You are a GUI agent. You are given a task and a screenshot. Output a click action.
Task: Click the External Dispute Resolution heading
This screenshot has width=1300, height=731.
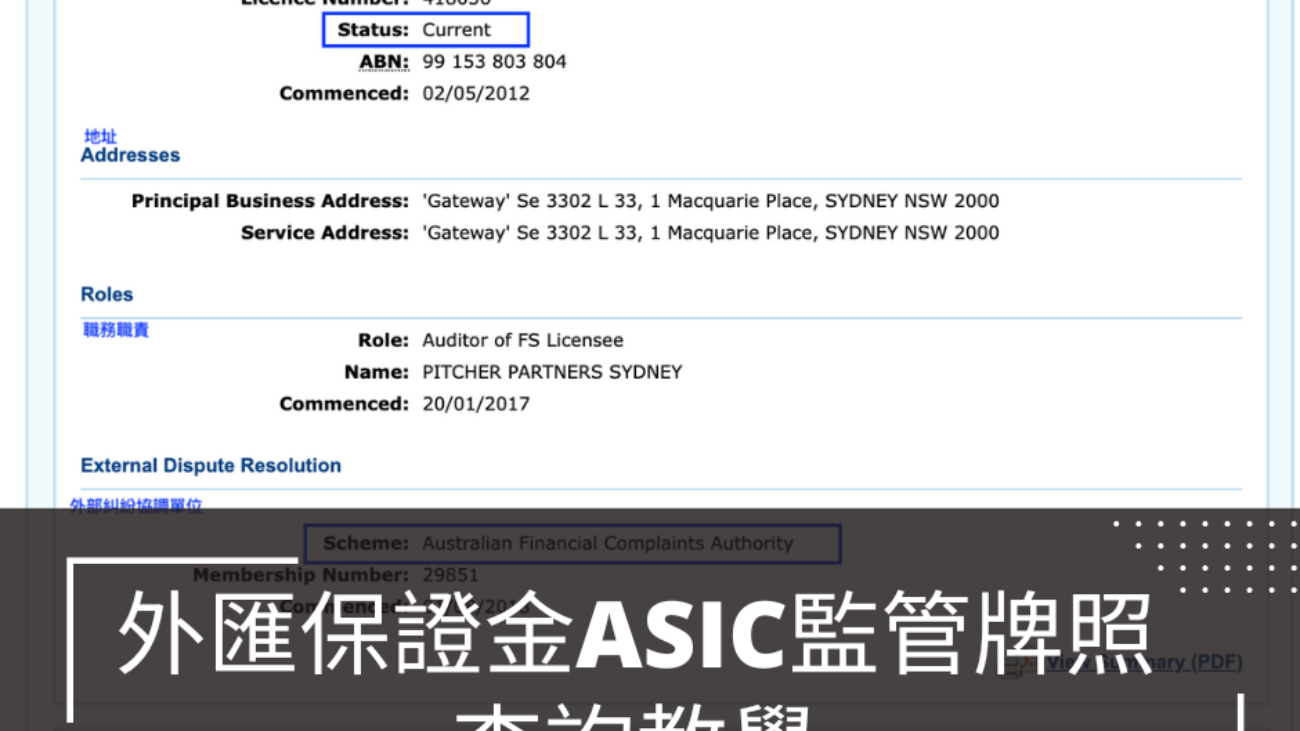(x=211, y=465)
